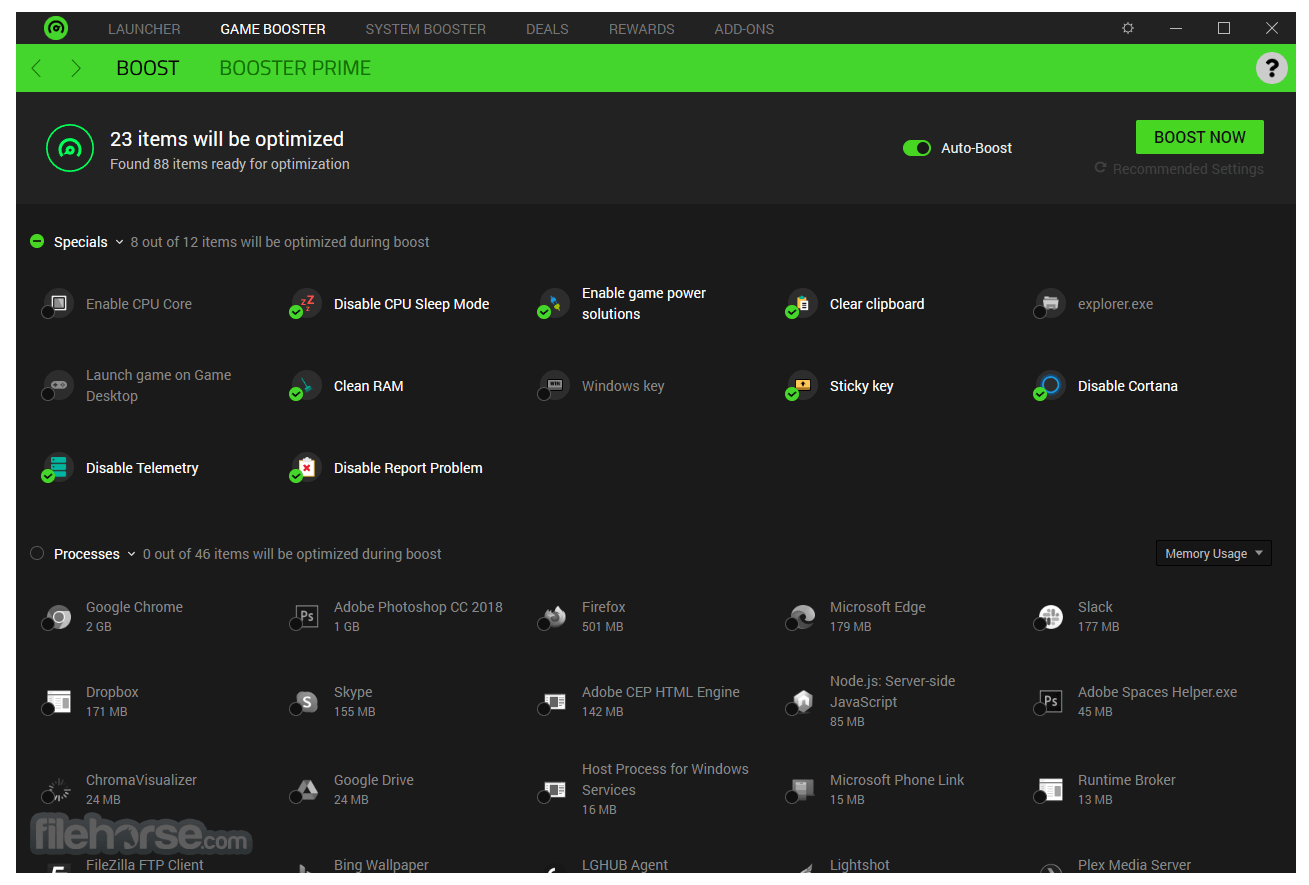
Task: Click Recommended Settings link
Action: pyautogui.click(x=1179, y=169)
